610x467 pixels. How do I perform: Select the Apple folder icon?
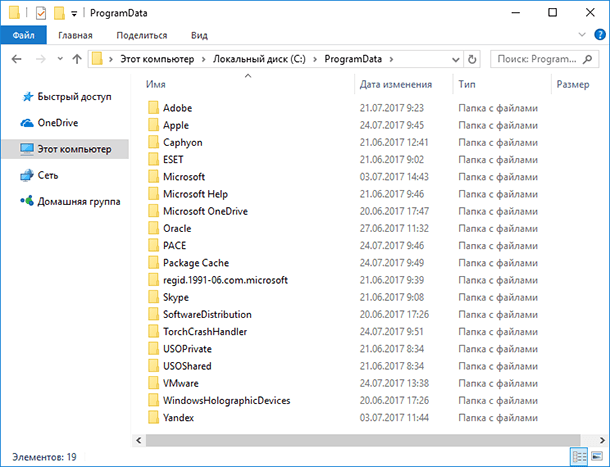pos(154,125)
